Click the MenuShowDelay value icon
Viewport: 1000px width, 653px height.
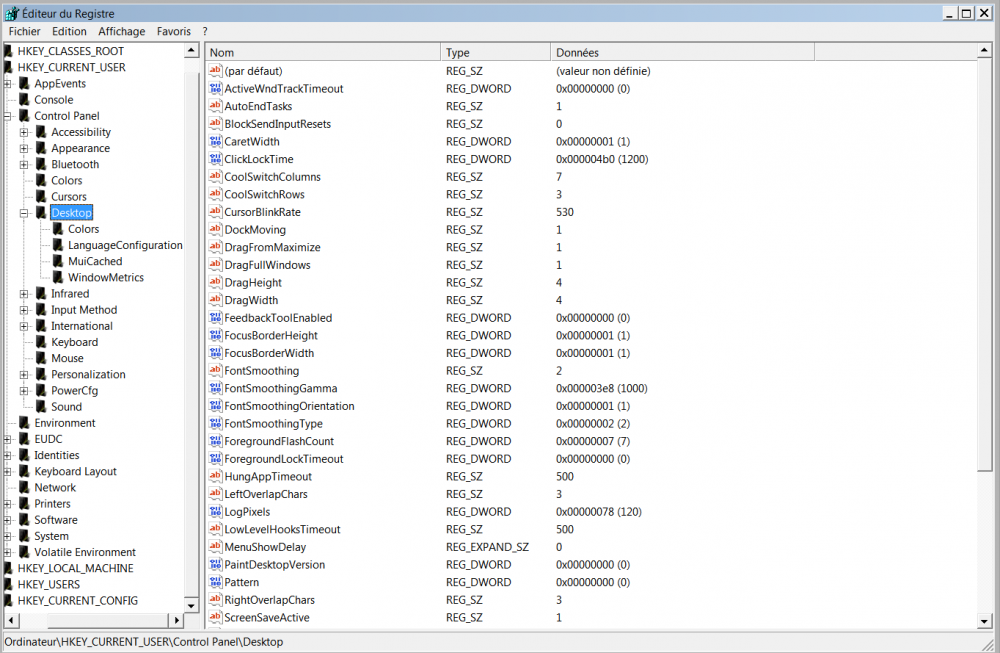[215, 547]
